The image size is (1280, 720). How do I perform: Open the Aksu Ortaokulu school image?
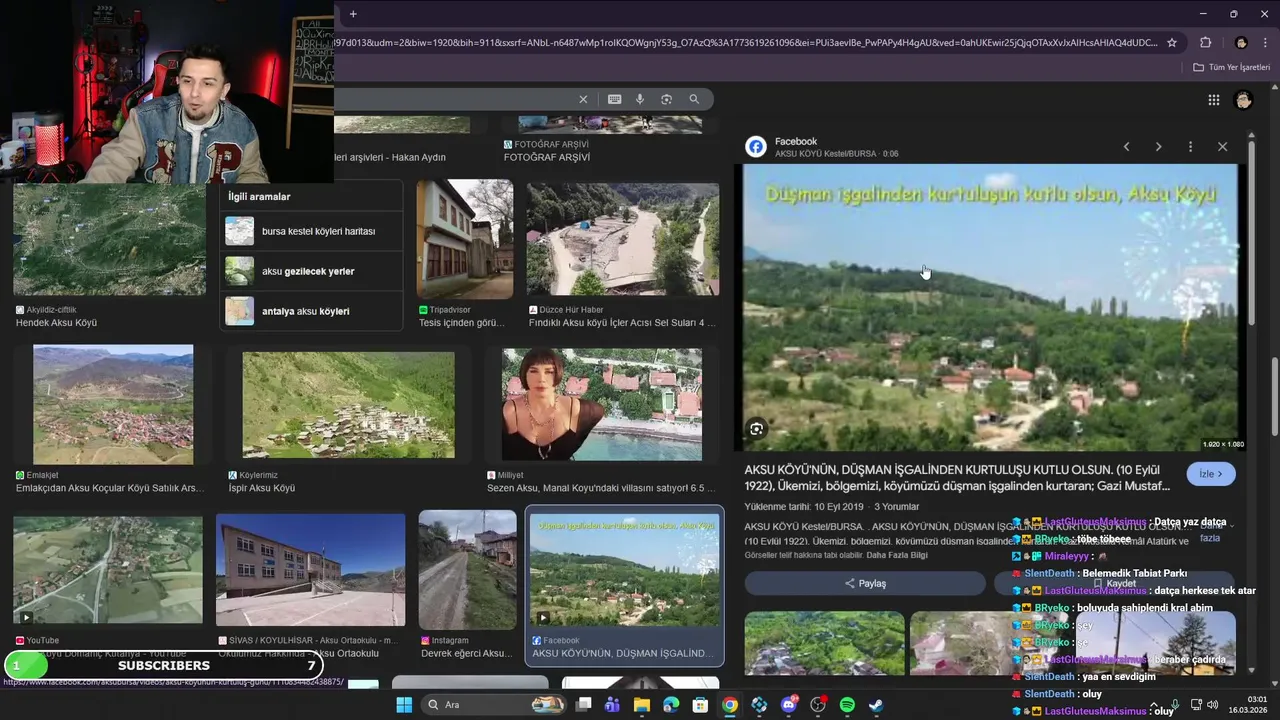coord(310,570)
